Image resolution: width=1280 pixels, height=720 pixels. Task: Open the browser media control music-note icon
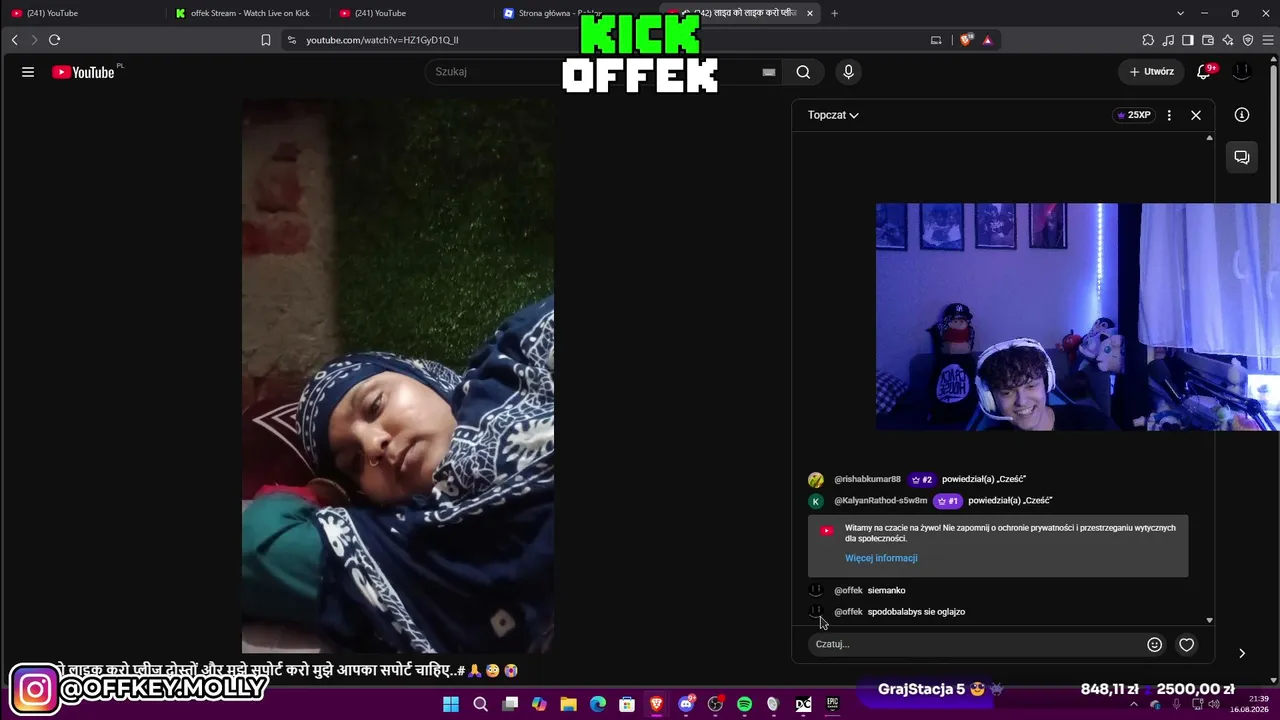coord(1168,40)
